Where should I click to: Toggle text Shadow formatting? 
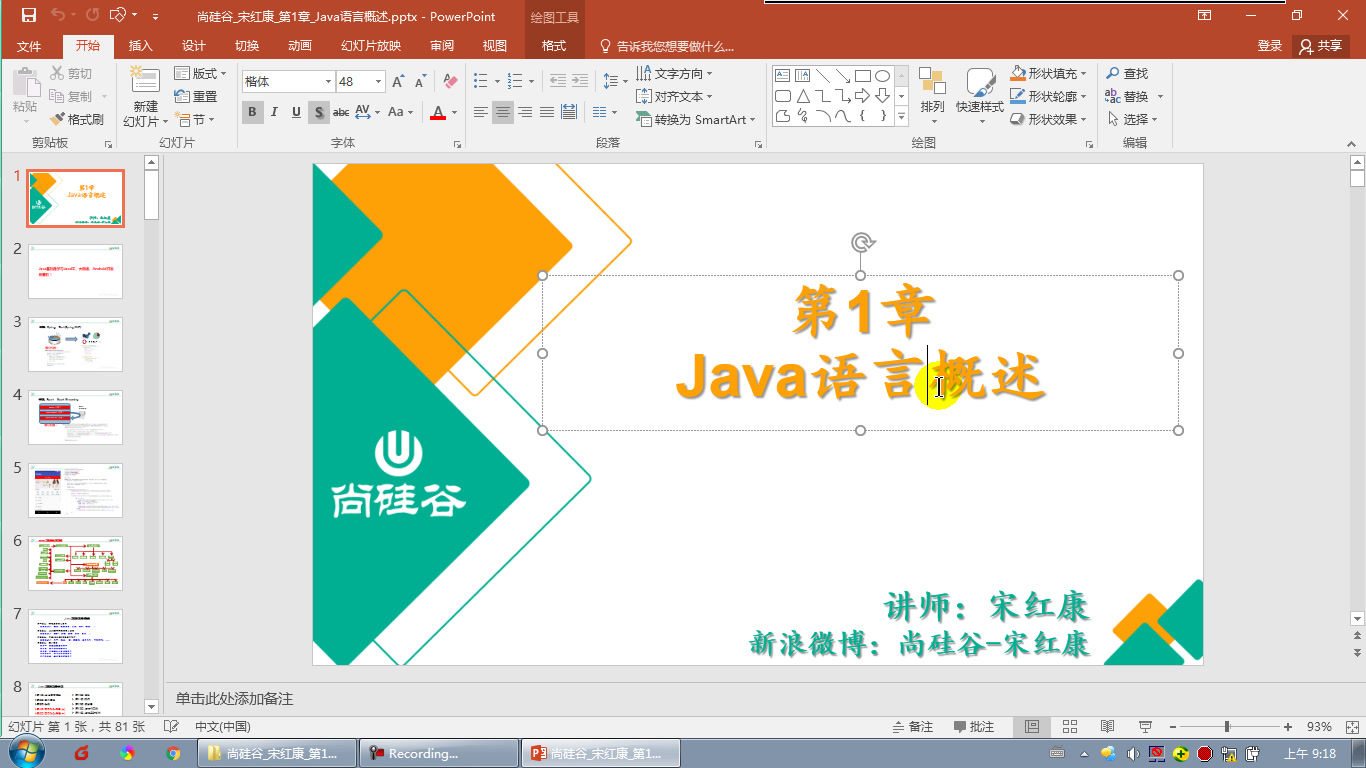(x=318, y=112)
